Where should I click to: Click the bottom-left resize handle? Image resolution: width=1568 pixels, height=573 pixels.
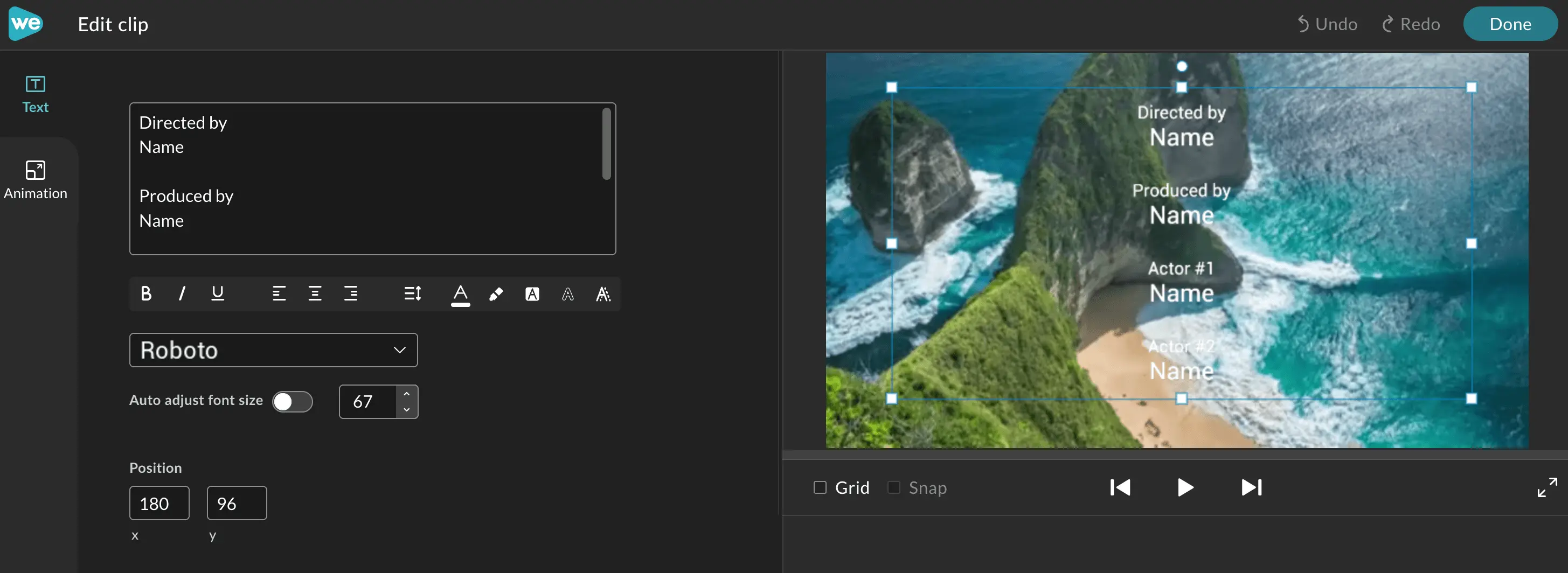point(892,399)
